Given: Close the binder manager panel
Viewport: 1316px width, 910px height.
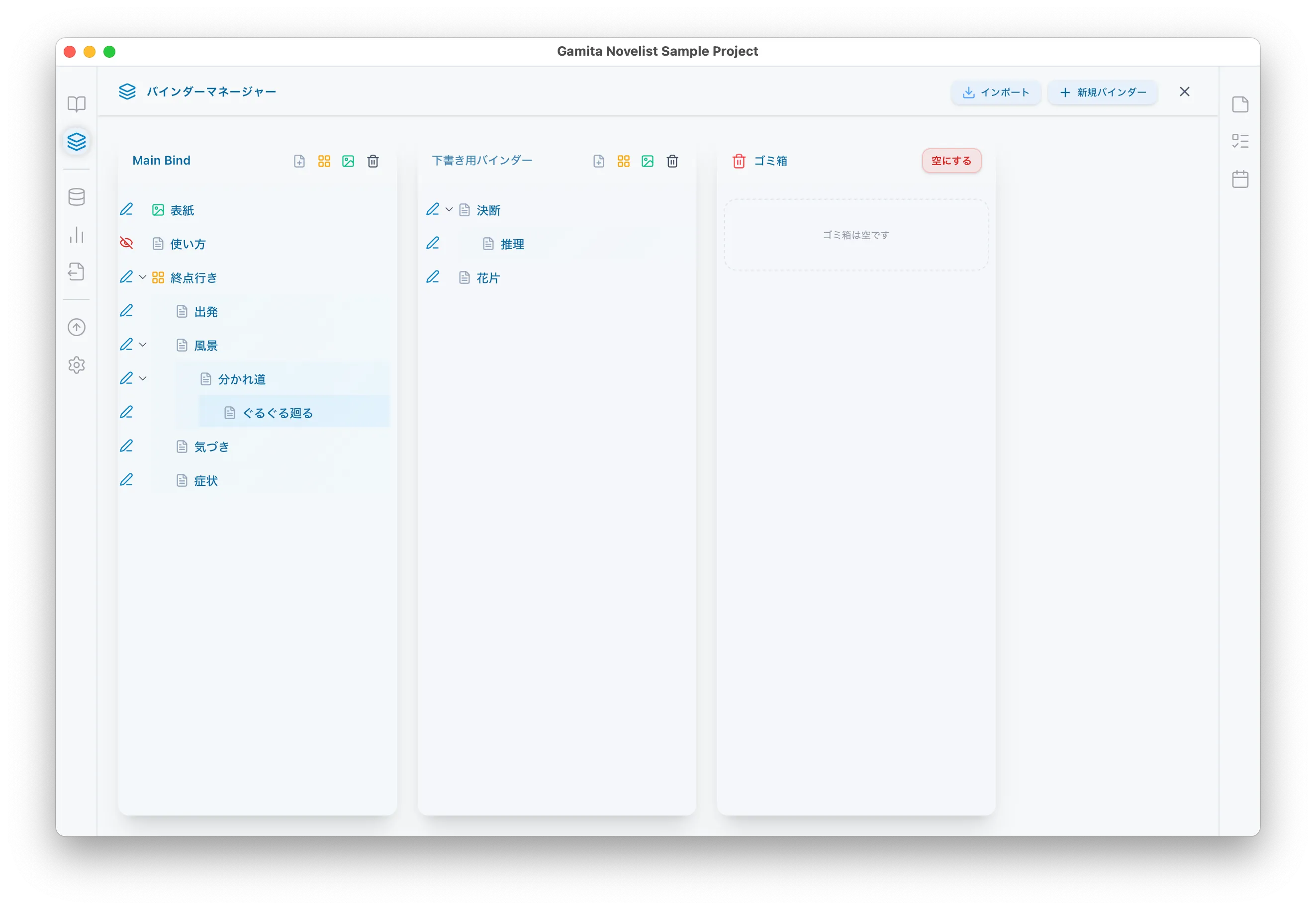Looking at the screenshot, I should (x=1184, y=92).
